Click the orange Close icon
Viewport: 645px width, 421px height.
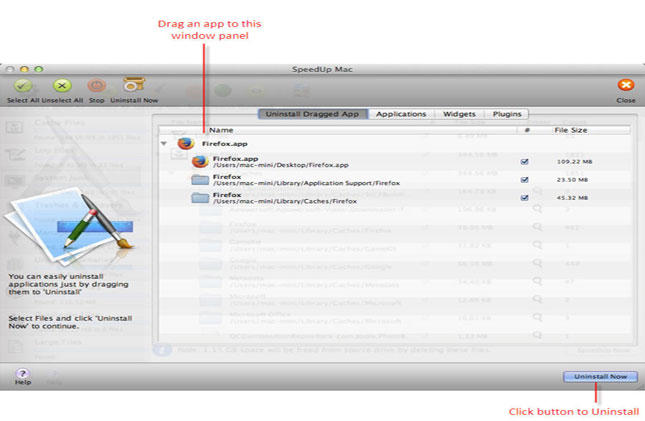(x=626, y=85)
